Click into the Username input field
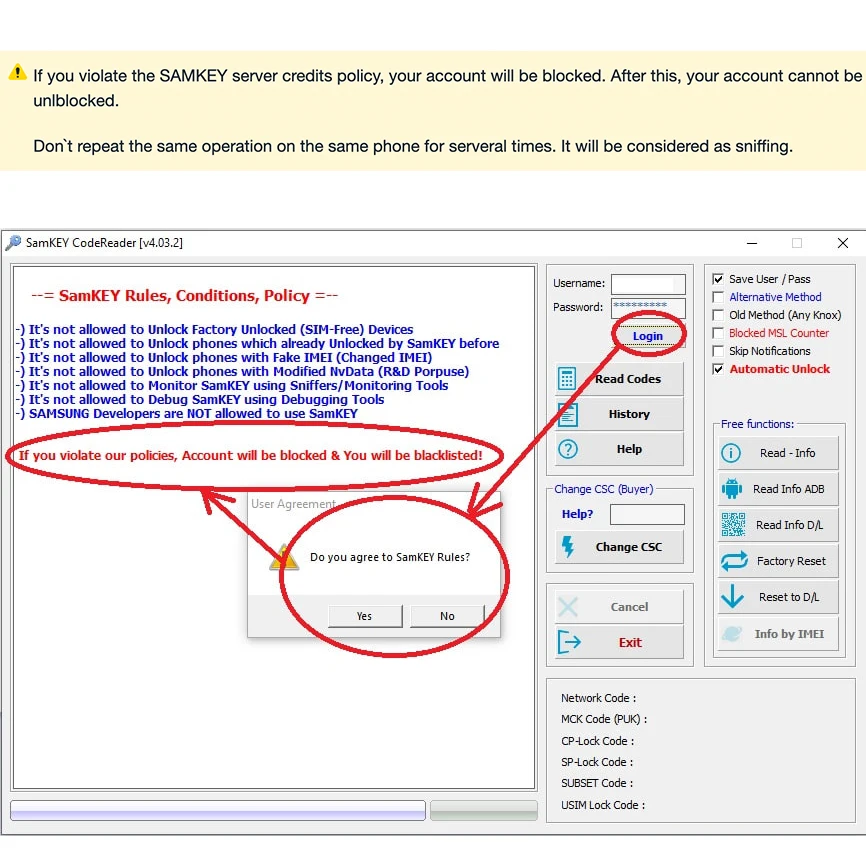 tap(648, 284)
